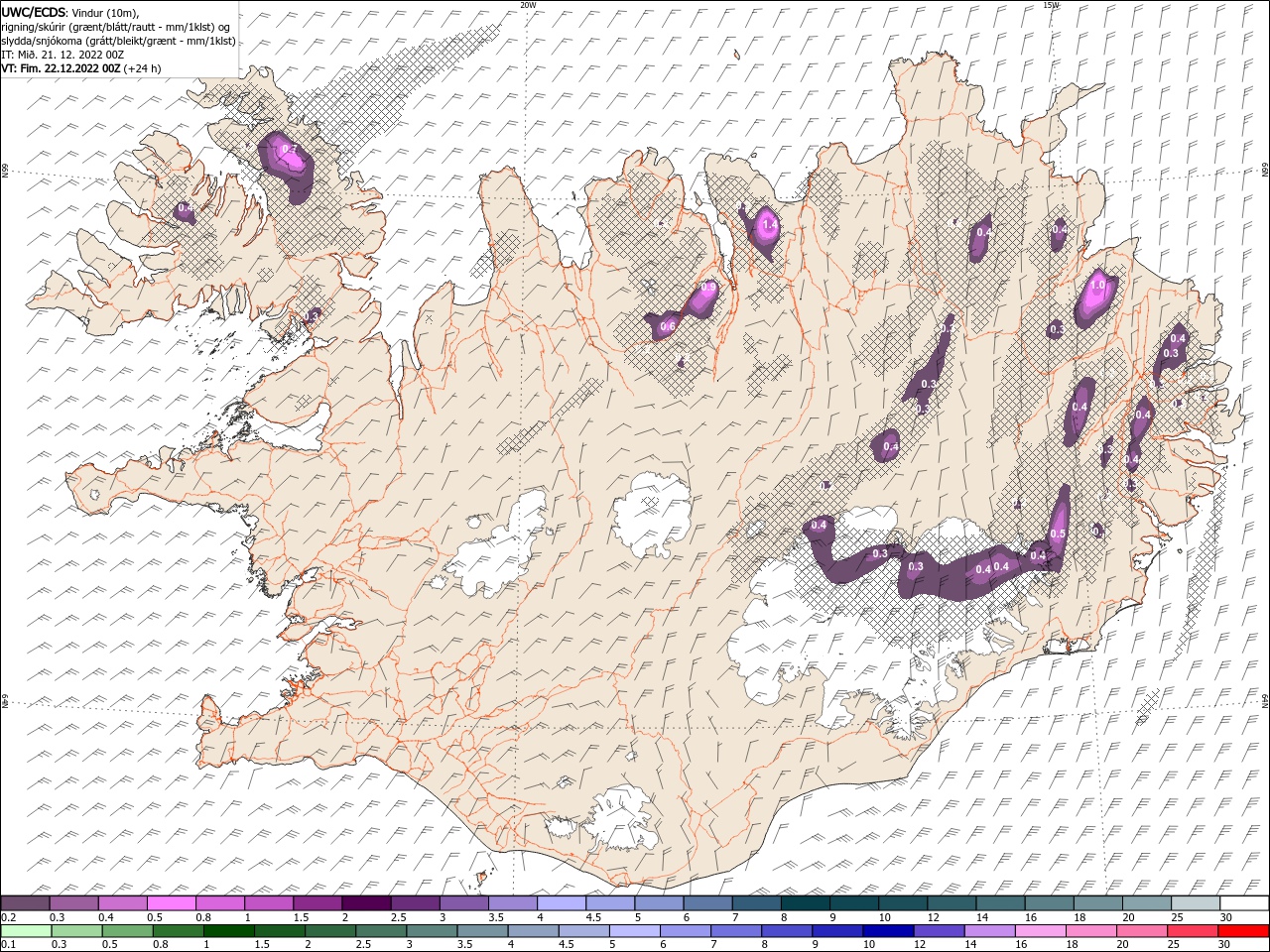Click the 0.6 snowfall value on the map
Viewport: 1270px width, 952px height.
pyautogui.click(x=668, y=326)
